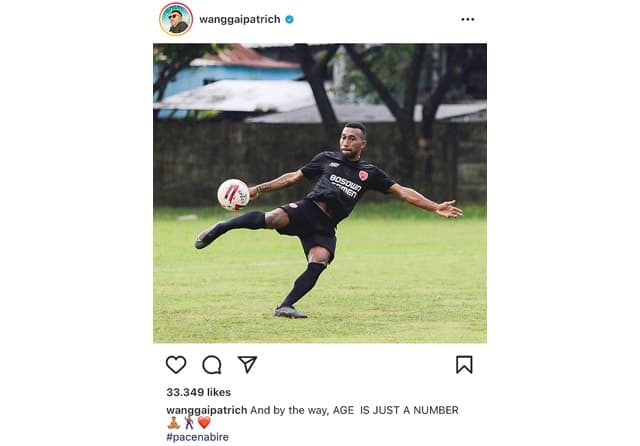View who liked via 33.349 likes
This screenshot has height=446, width=640.
click(198, 392)
